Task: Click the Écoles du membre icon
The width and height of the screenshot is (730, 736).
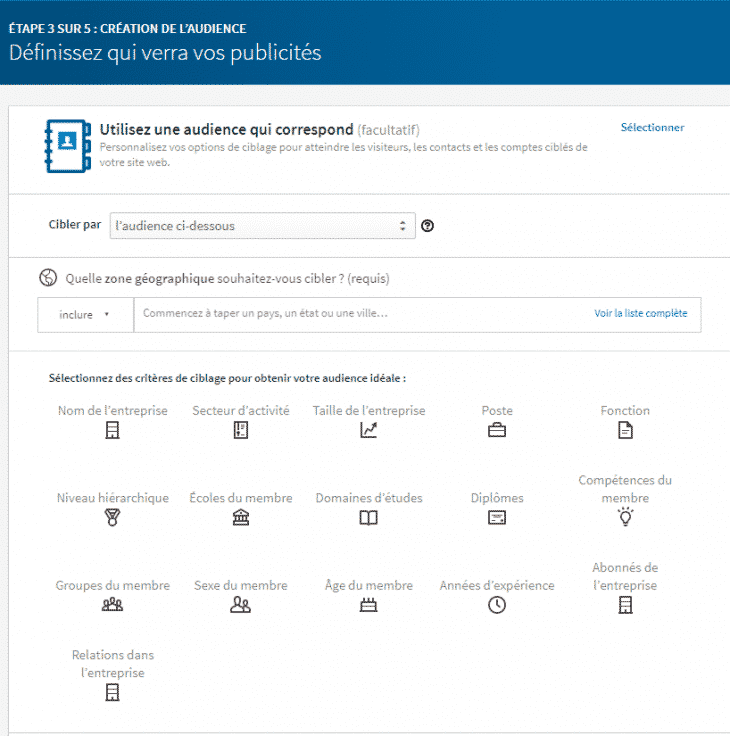Action: pos(240,518)
